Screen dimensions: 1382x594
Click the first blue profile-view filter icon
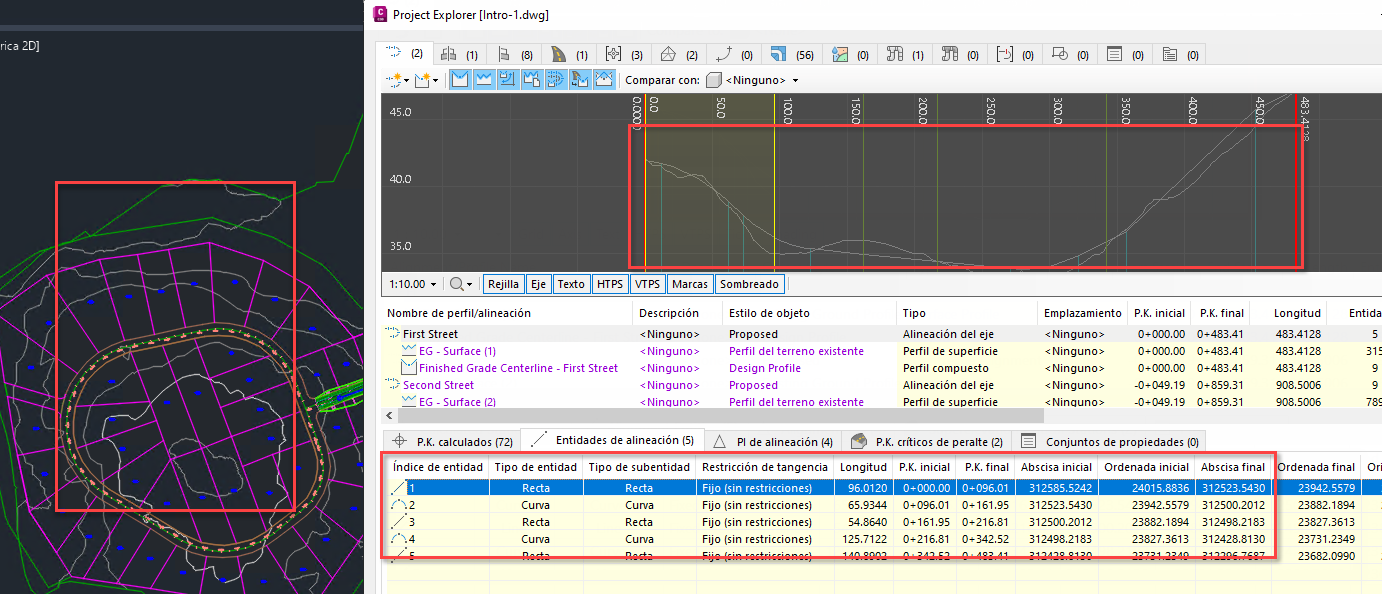(460, 80)
